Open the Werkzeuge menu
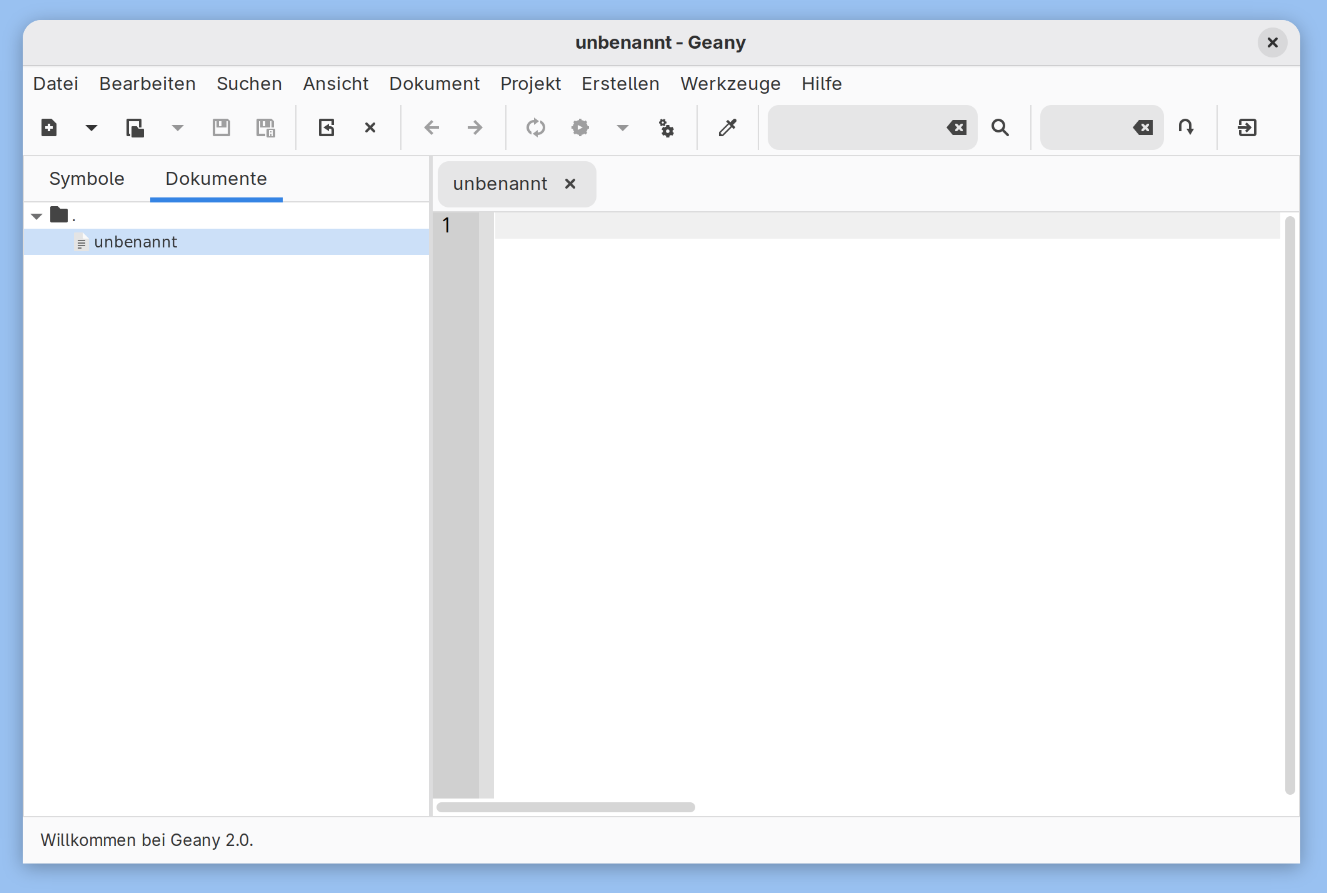Screen dimensions: 1327x893 tap(731, 84)
